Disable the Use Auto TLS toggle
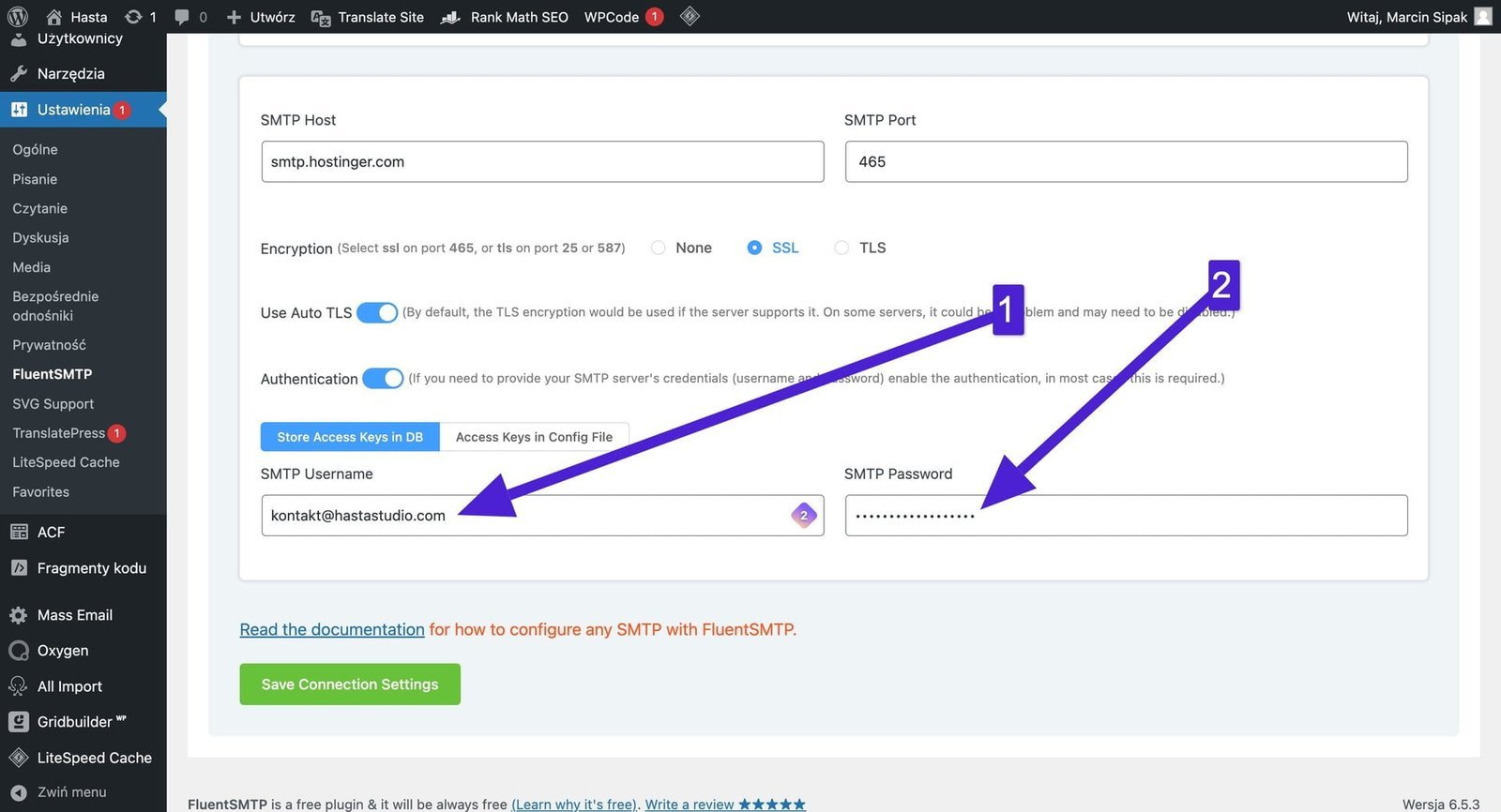The image size is (1501, 812). tap(377, 312)
